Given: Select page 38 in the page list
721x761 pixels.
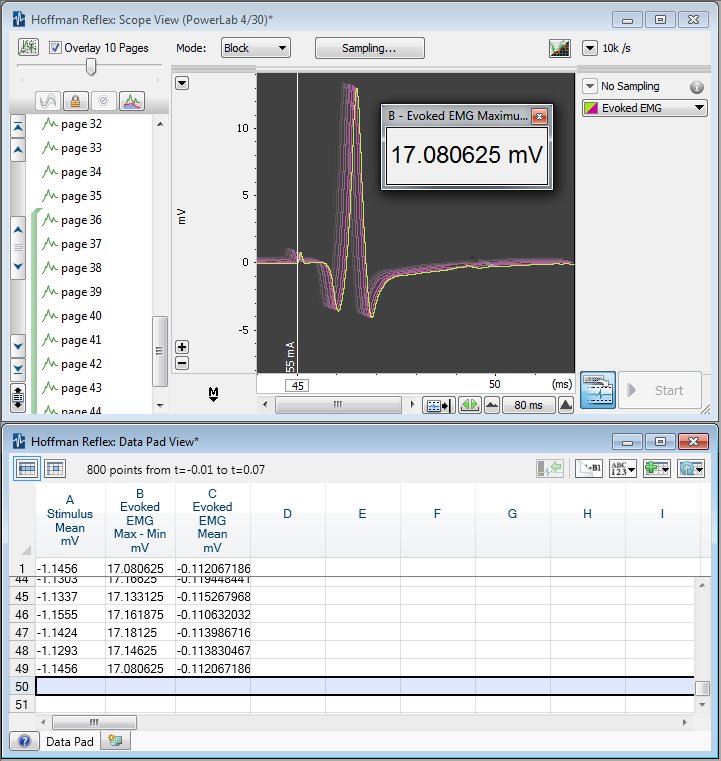Looking at the screenshot, I should [x=81, y=268].
